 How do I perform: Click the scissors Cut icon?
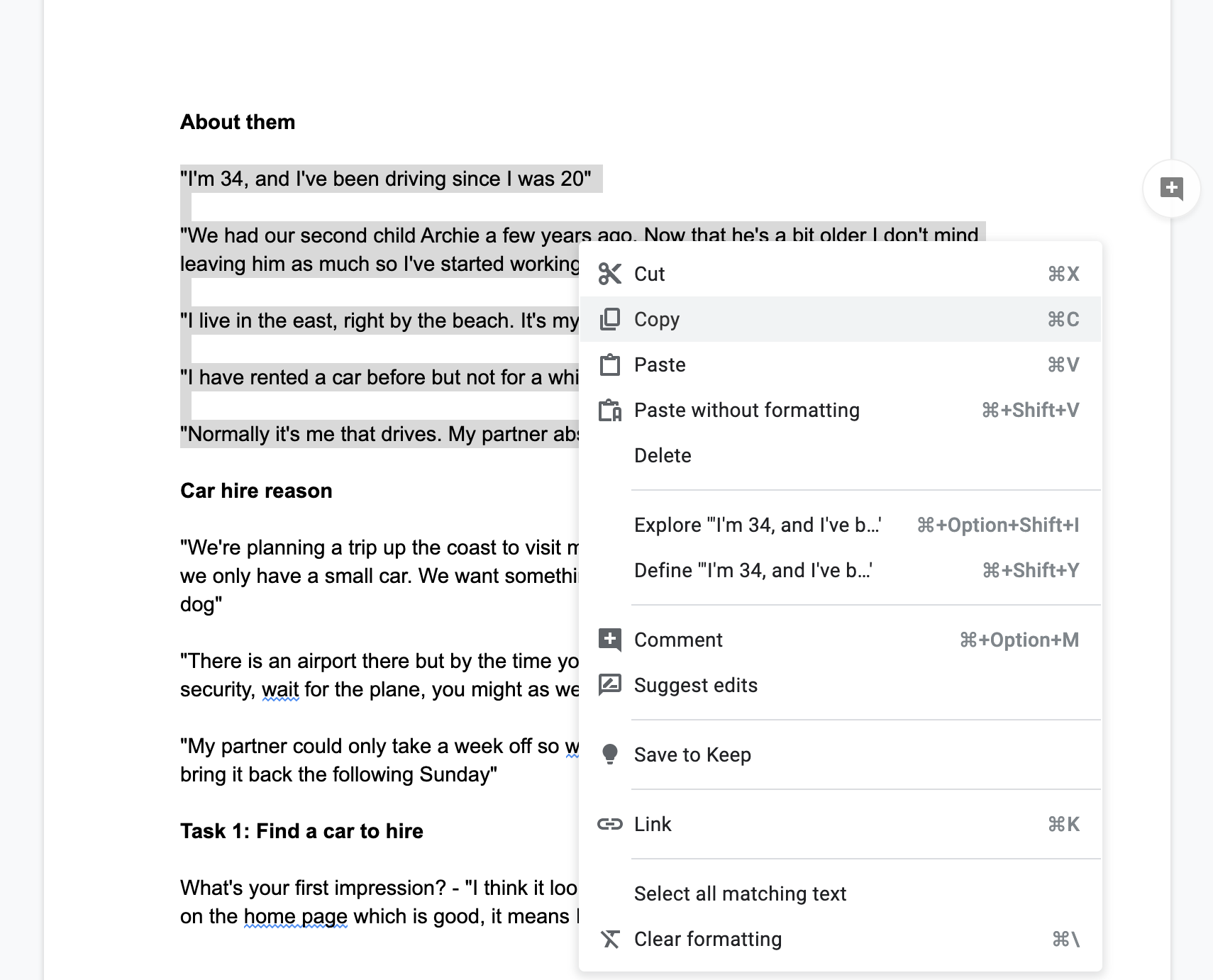point(609,274)
